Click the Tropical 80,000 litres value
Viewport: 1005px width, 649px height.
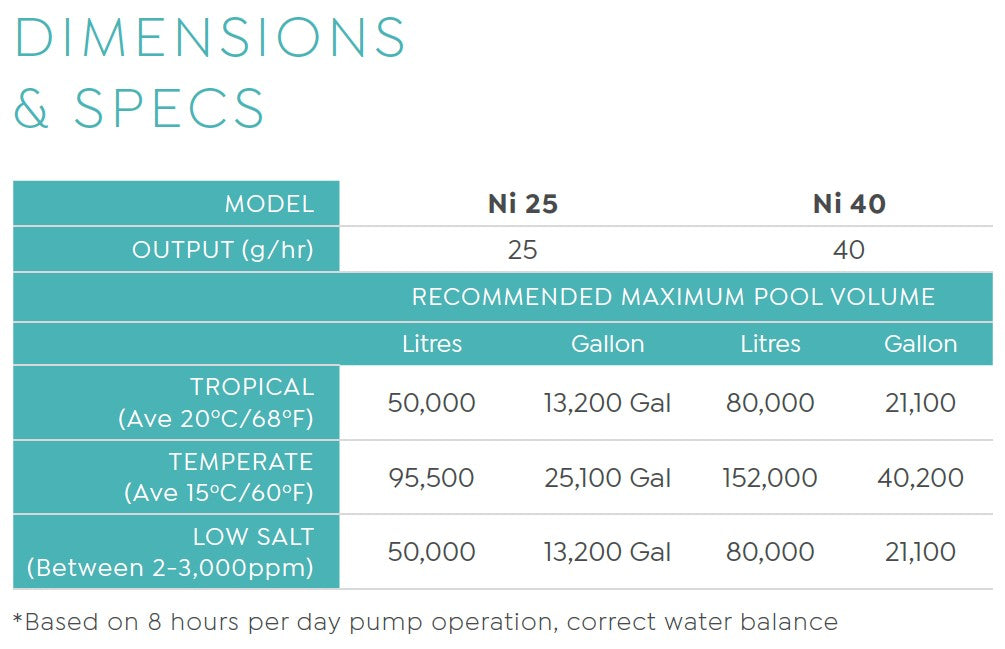click(770, 404)
